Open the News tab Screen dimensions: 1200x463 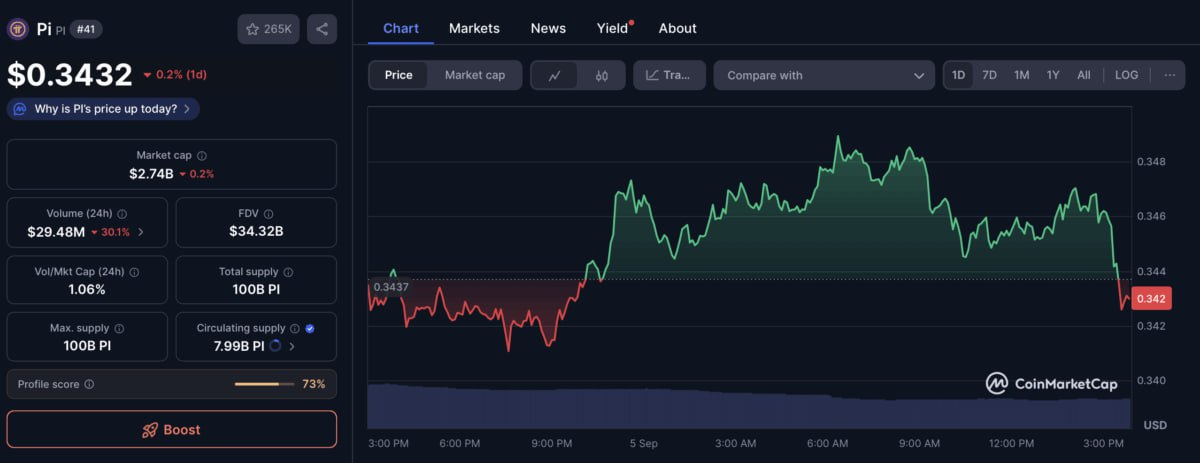point(548,28)
